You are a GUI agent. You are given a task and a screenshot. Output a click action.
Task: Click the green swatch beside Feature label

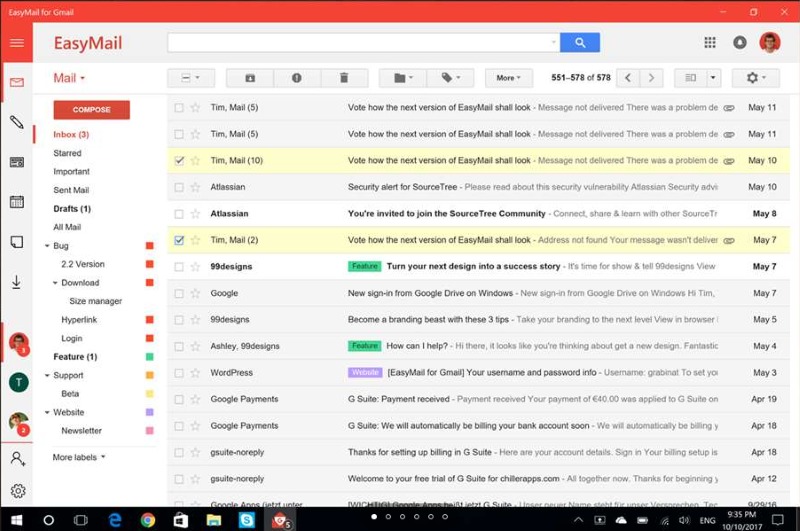(x=149, y=357)
